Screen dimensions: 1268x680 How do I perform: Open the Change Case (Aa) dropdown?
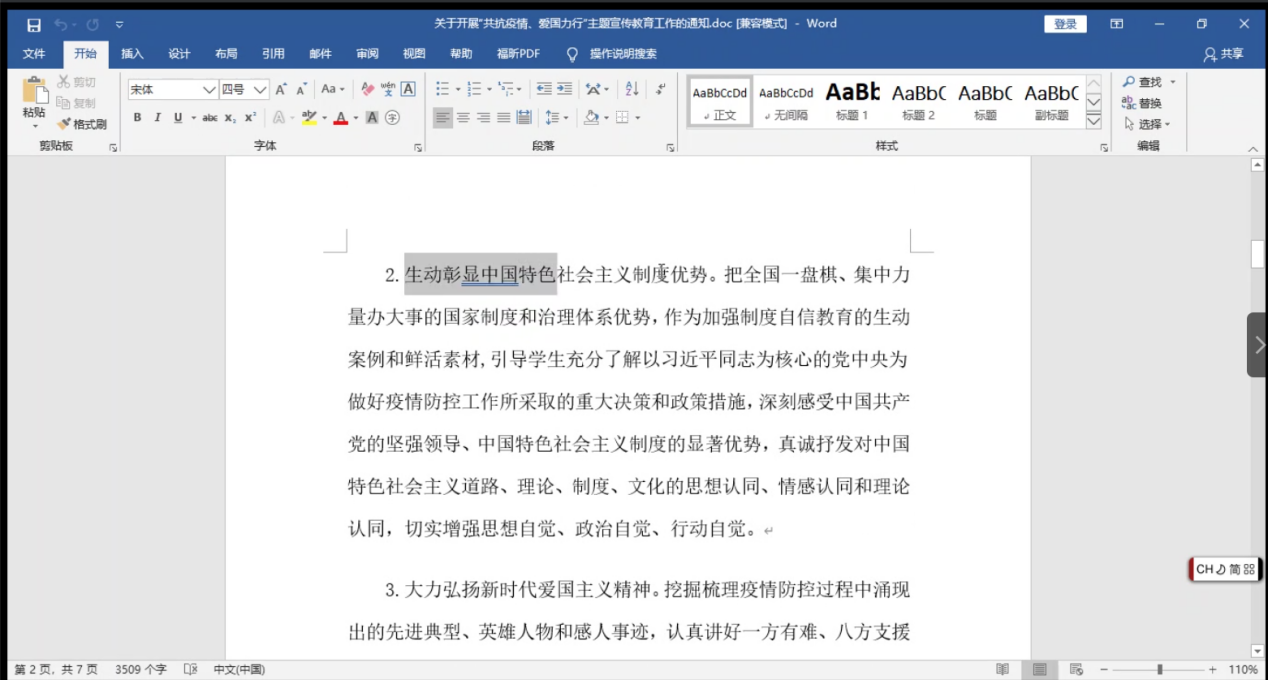click(333, 89)
